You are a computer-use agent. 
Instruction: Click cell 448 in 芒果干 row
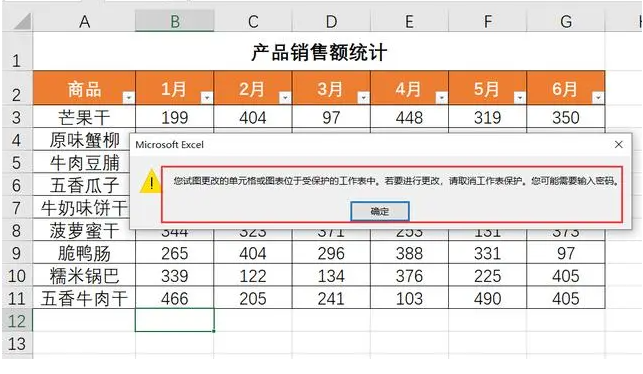[409, 117]
